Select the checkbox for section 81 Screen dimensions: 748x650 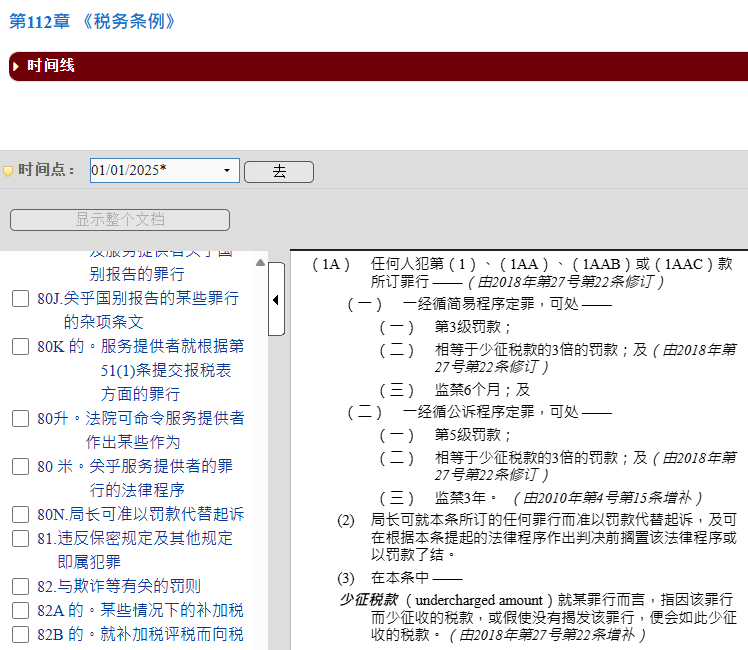[20, 539]
